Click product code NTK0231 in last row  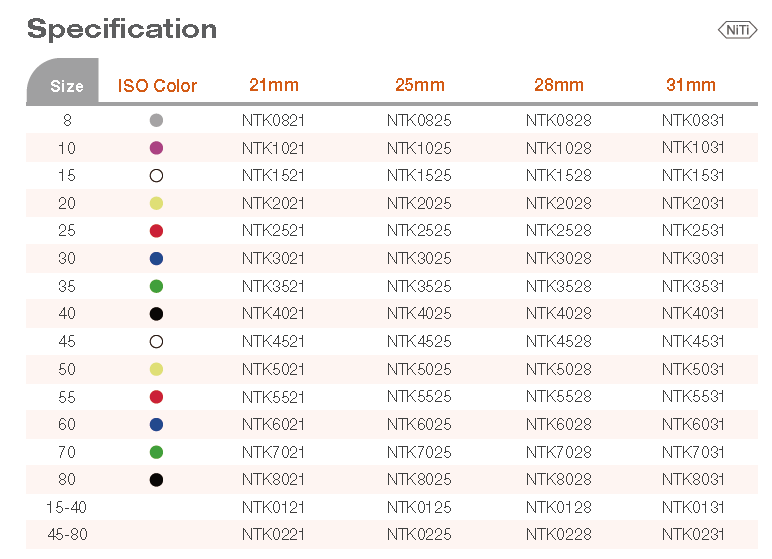[x=693, y=535]
